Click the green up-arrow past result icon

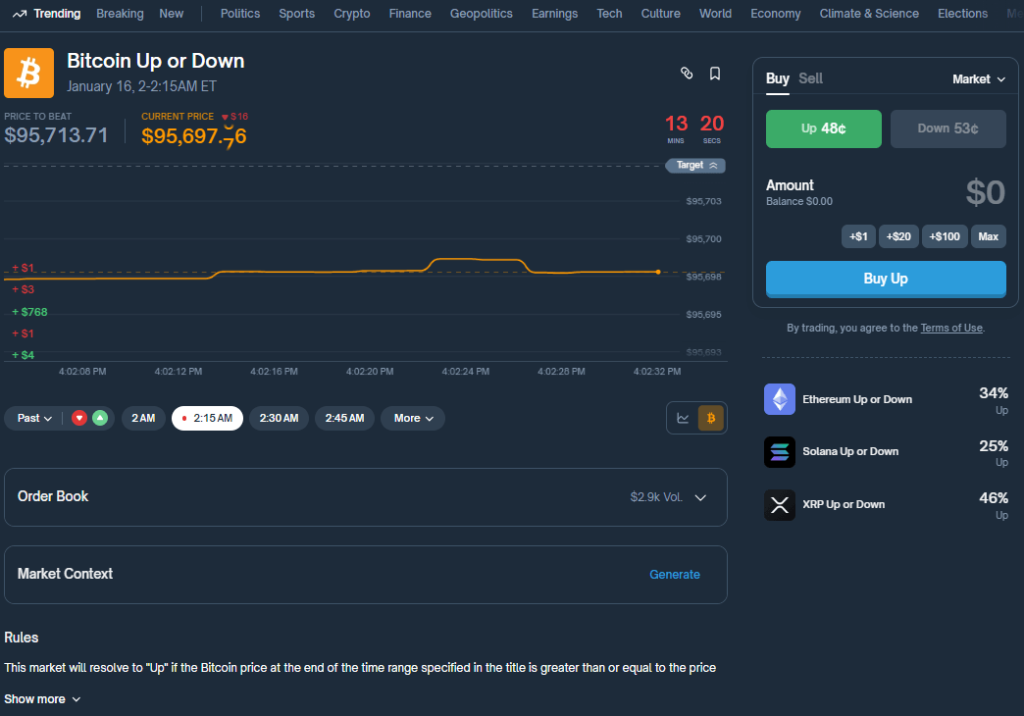coord(100,418)
